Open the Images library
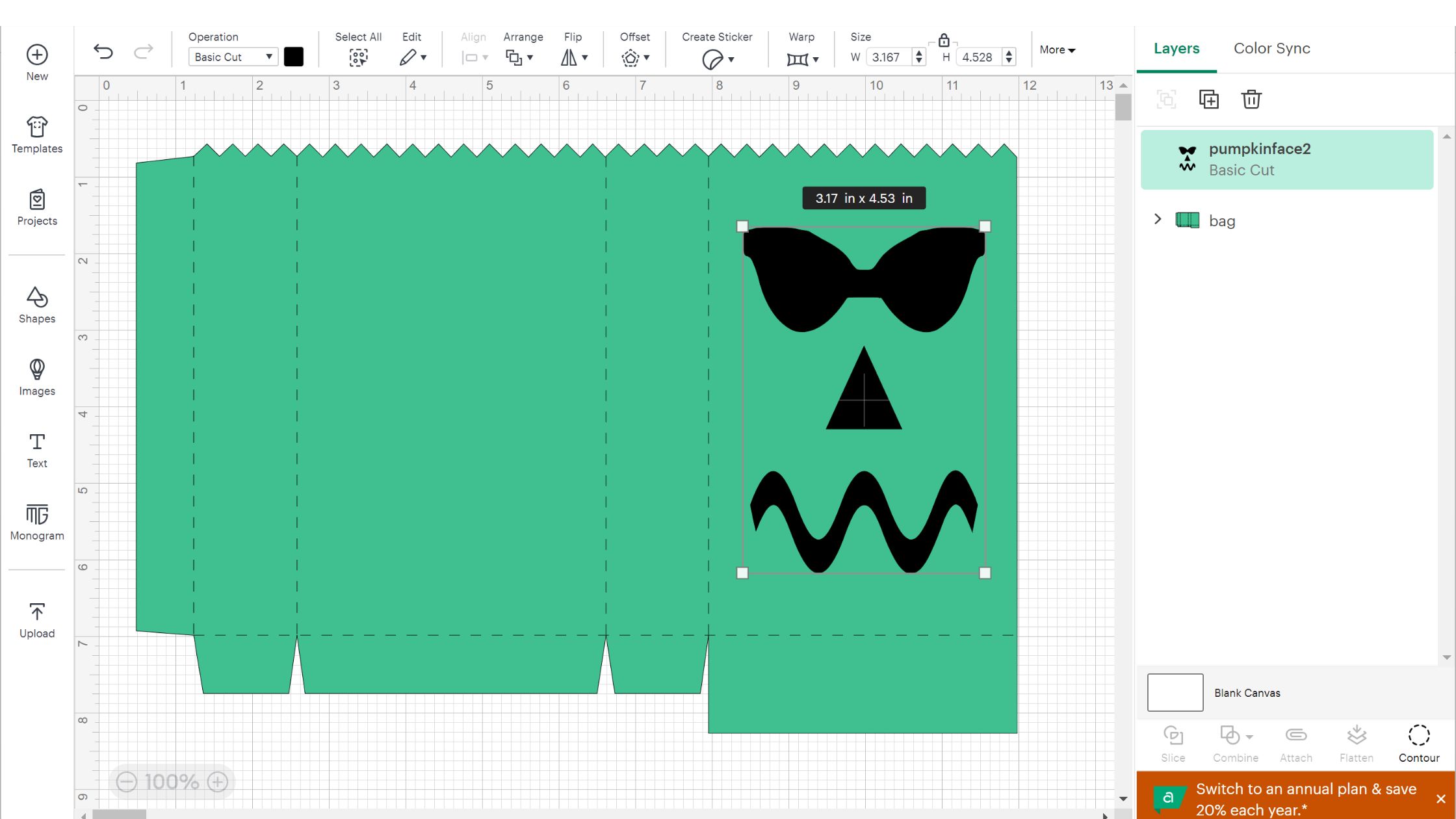Screen dimensions: 1456x819 (x=37, y=377)
